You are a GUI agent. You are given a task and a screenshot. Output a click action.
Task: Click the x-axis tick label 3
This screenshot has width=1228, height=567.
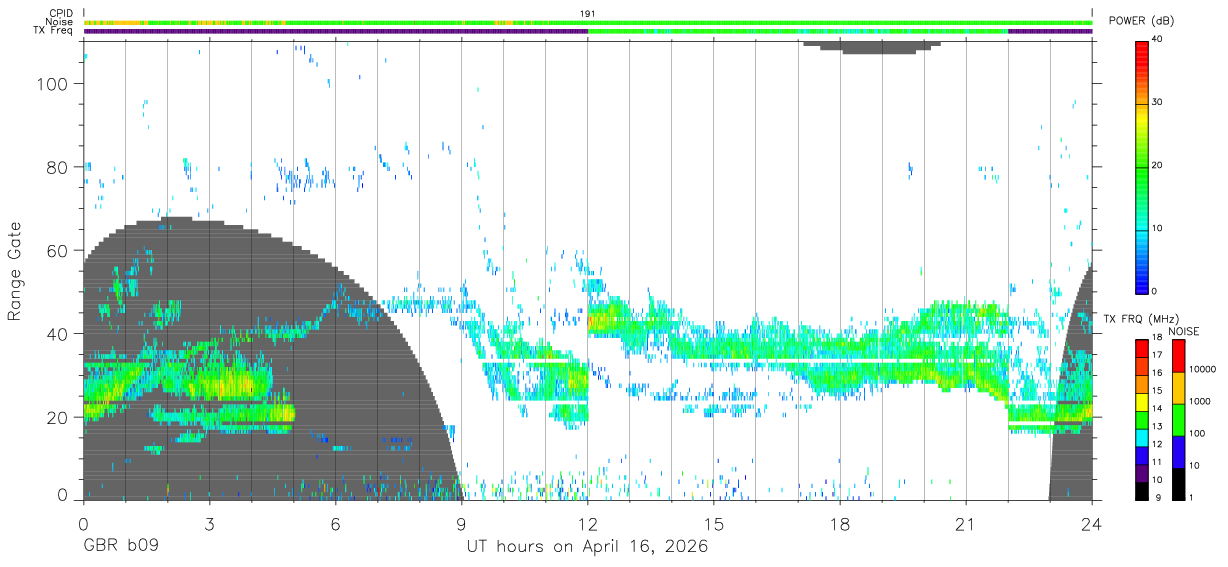[210, 524]
